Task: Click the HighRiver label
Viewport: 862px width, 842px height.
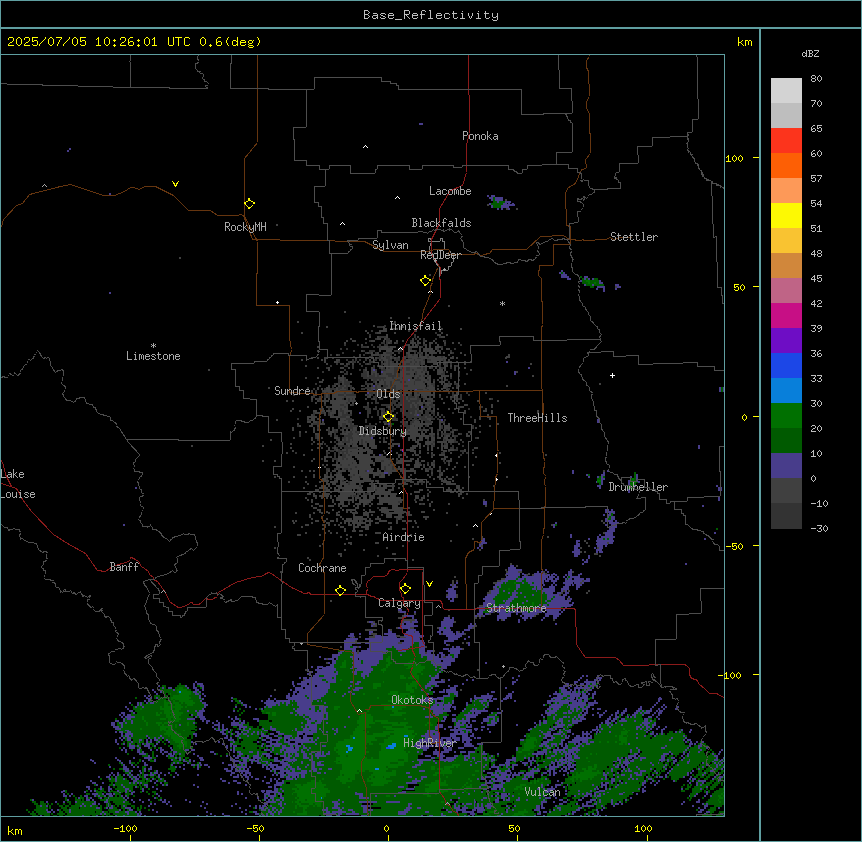Action: [430, 743]
